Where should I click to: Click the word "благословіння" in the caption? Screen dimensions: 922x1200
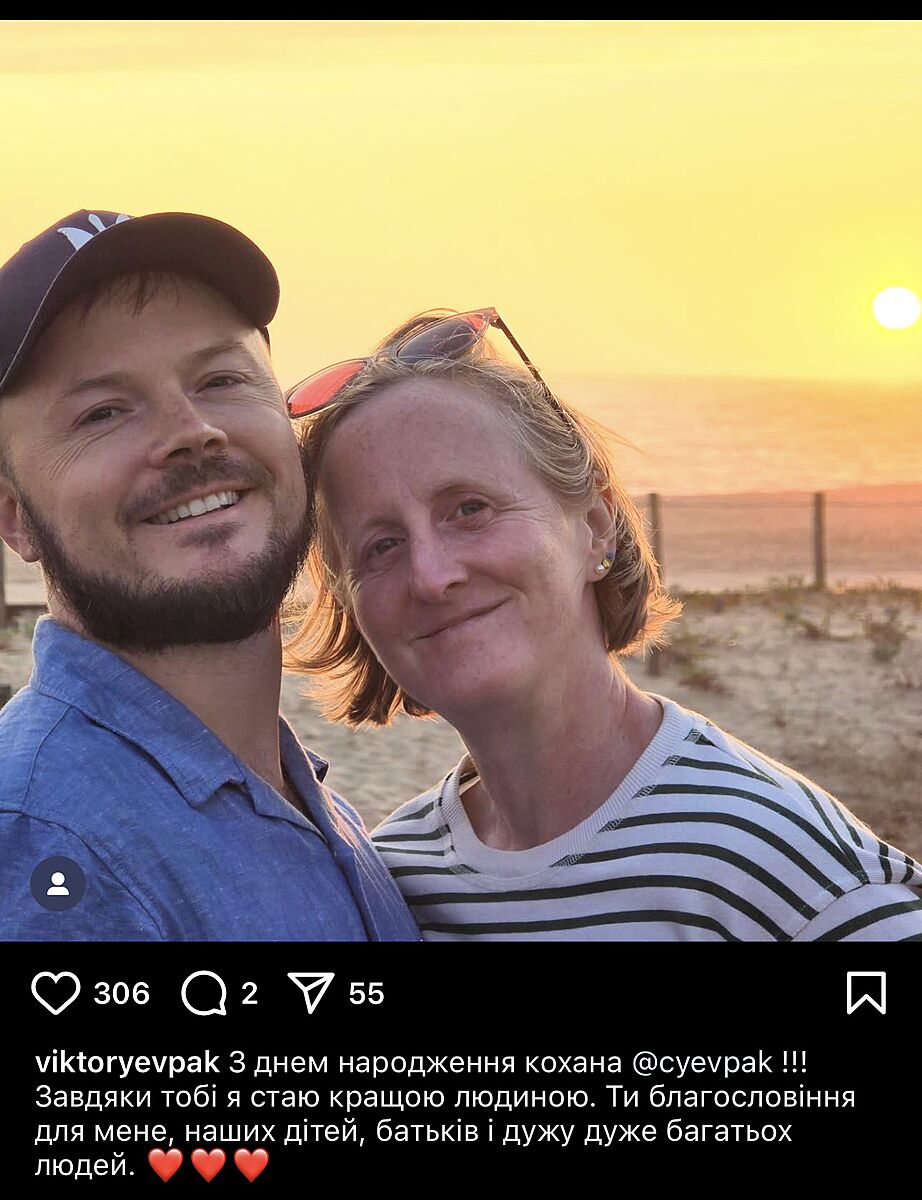(x=752, y=1097)
